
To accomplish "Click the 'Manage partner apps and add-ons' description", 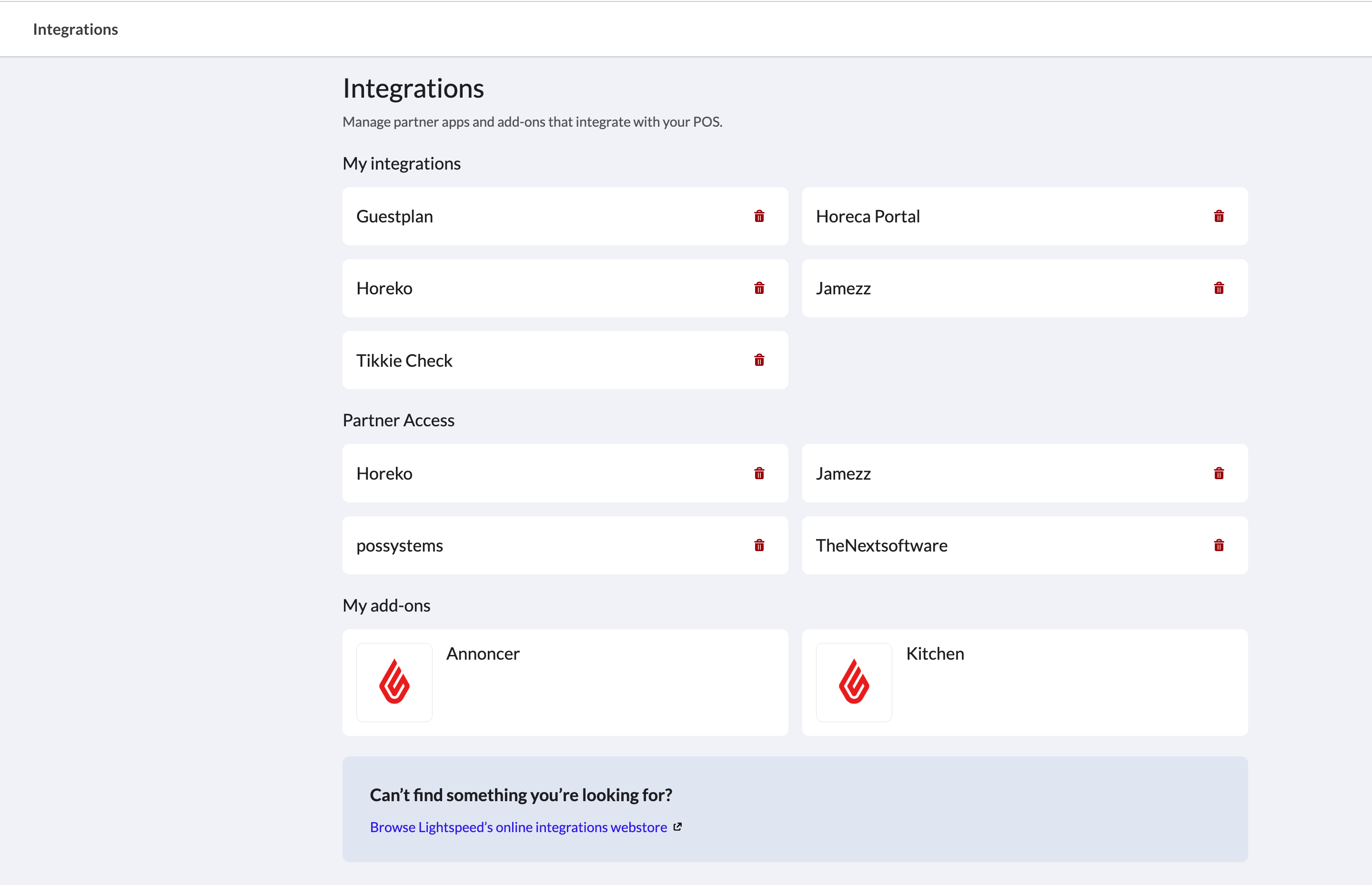I will pyautogui.click(x=532, y=122).
